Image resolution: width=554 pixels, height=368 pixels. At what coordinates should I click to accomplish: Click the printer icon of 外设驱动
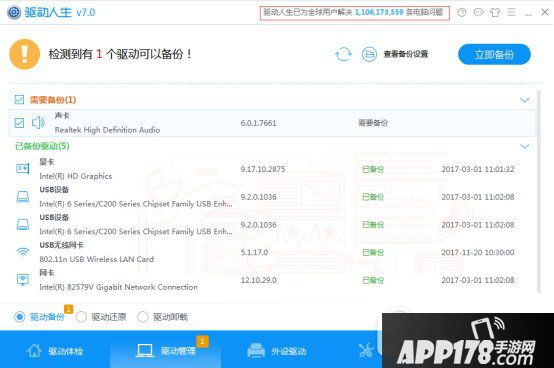[x=256, y=351]
